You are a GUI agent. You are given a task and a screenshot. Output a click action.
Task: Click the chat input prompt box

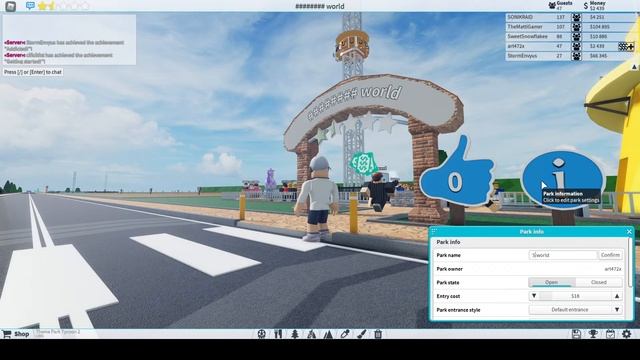tap(33, 72)
